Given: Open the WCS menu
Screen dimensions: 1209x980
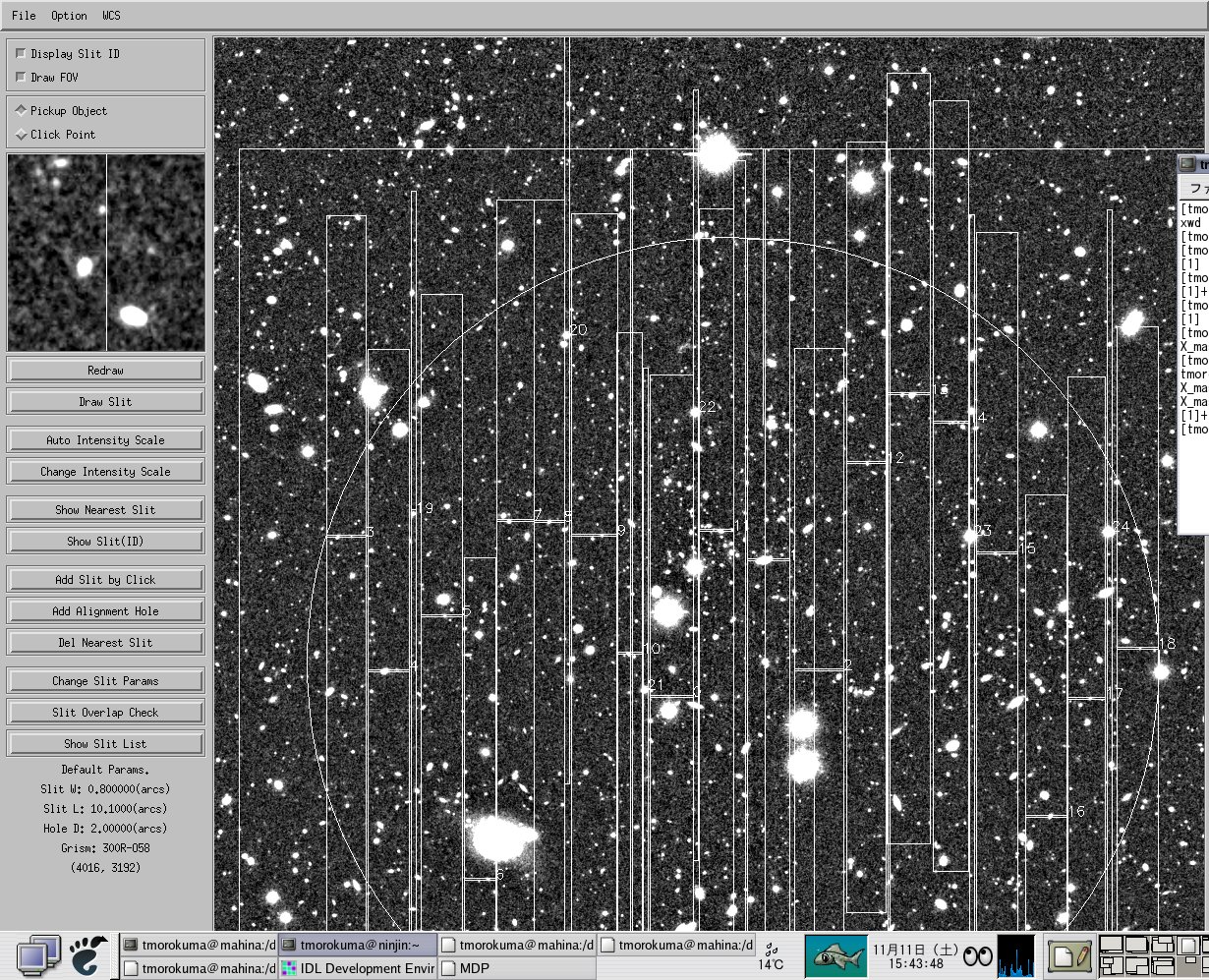Looking at the screenshot, I should [111, 16].
